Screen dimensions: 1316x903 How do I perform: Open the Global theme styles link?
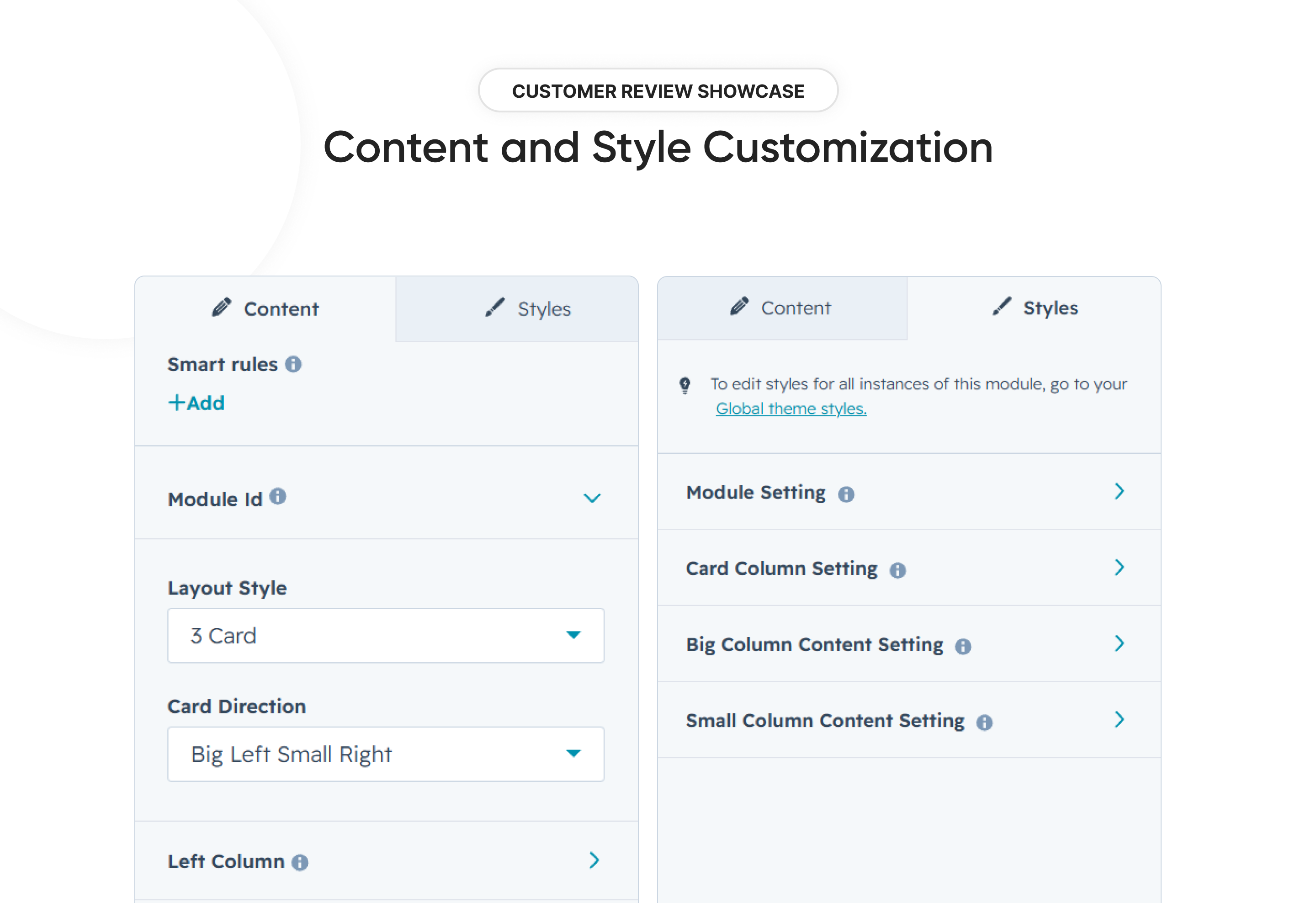pyautogui.click(x=791, y=409)
